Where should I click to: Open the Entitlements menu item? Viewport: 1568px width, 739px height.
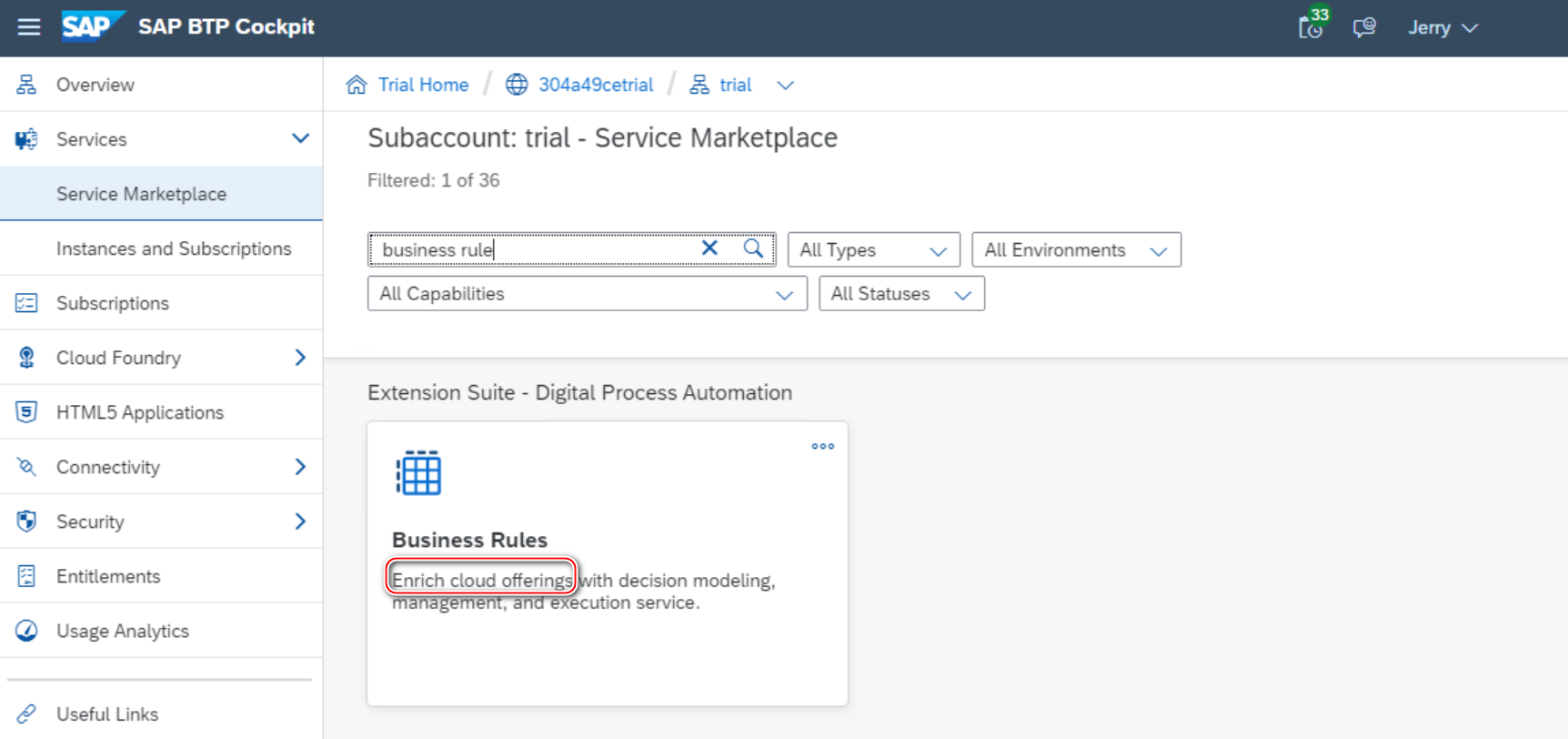click(x=108, y=576)
